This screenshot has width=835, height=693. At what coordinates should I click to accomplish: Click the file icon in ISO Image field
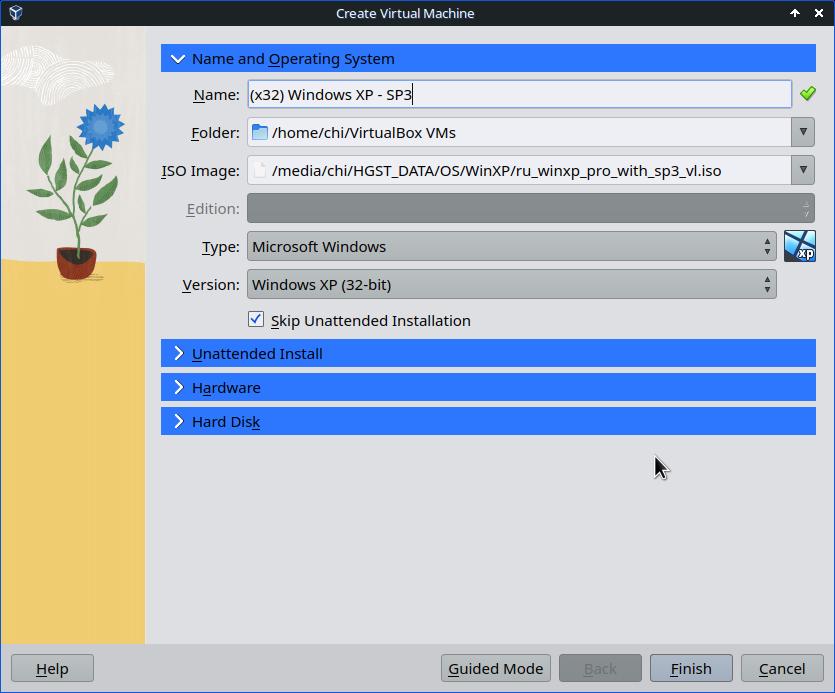[259, 170]
